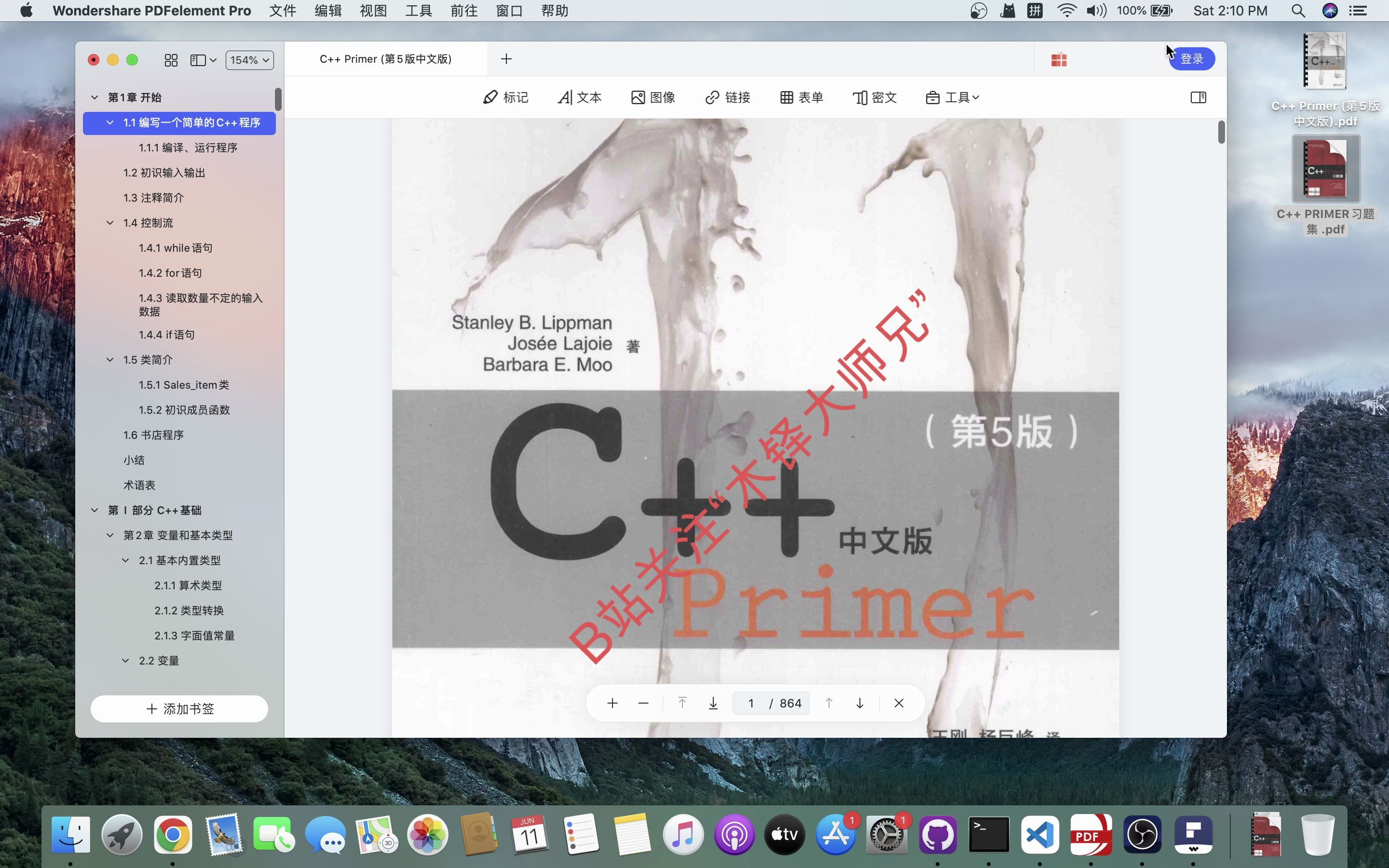
Task: Select the 标记 markup tool
Action: click(x=505, y=97)
